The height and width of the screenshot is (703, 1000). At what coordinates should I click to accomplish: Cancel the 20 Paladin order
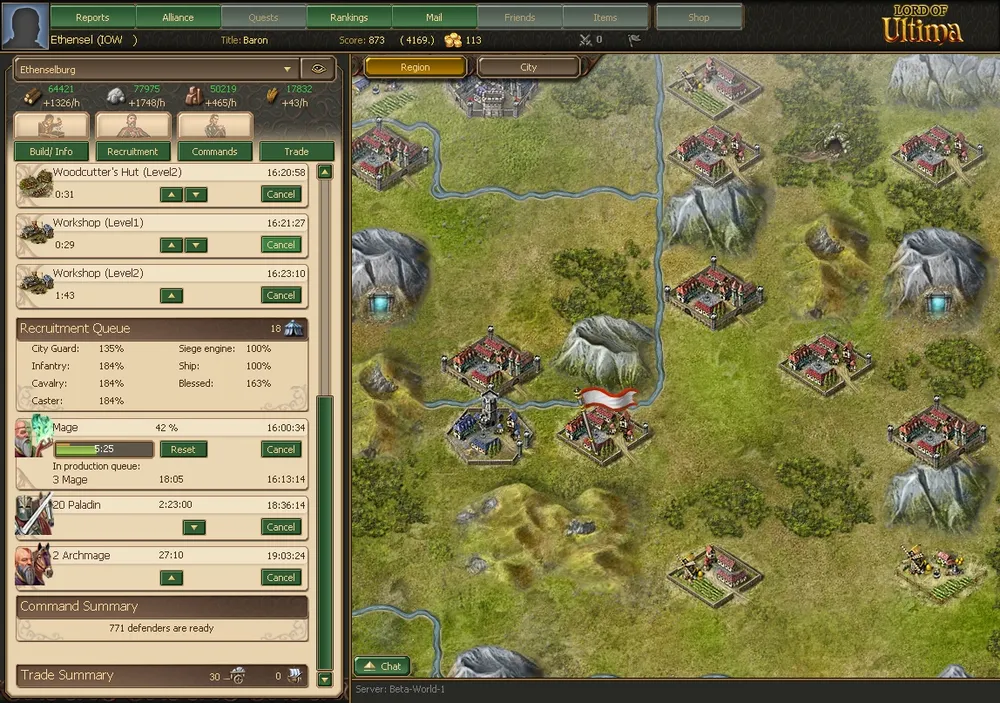tap(281, 527)
